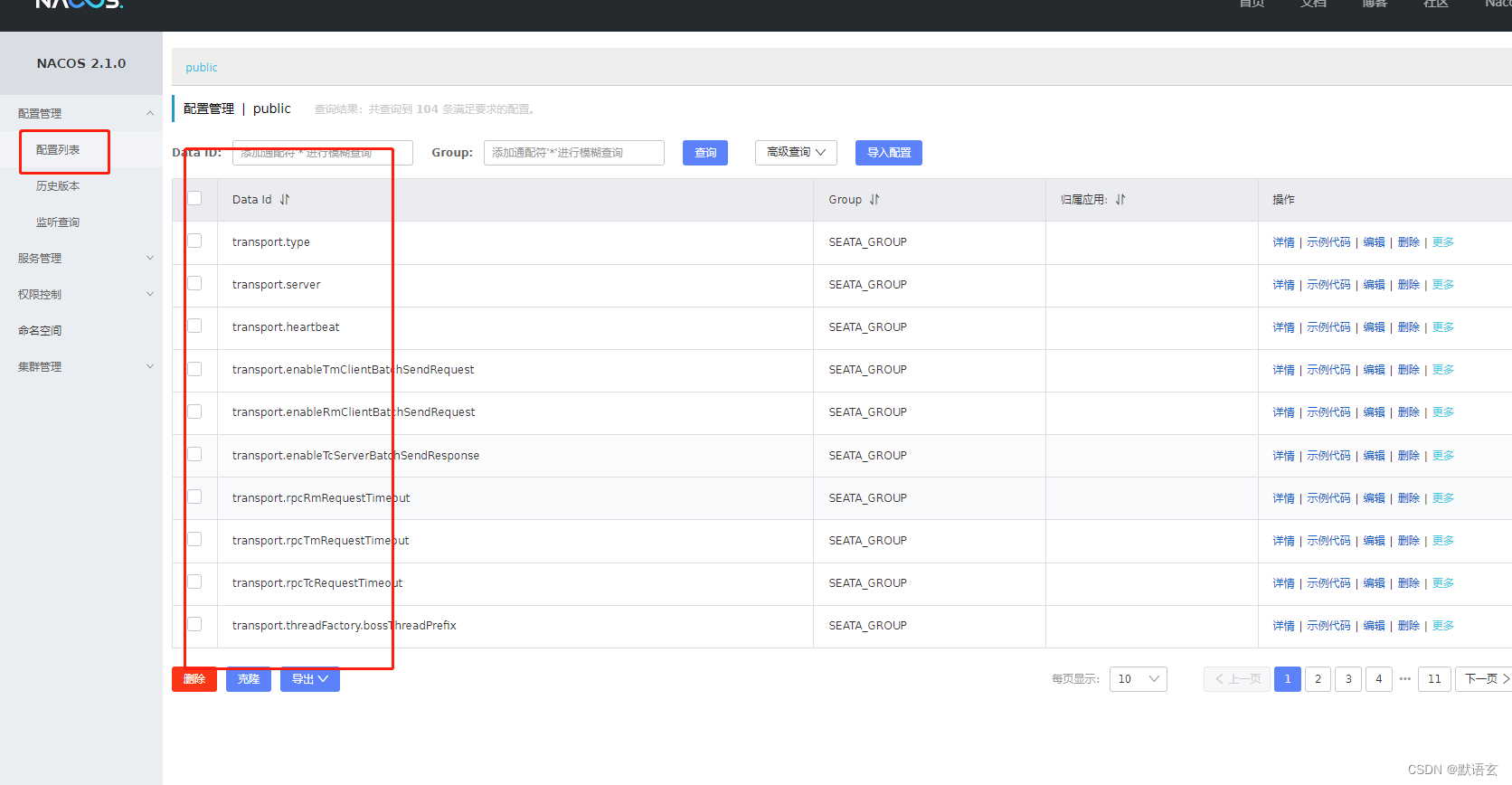This screenshot has width=1512, height=785.
Task: Click 删除 for transport.enableTmClientBatchSendRequest
Action: click(1409, 370)
